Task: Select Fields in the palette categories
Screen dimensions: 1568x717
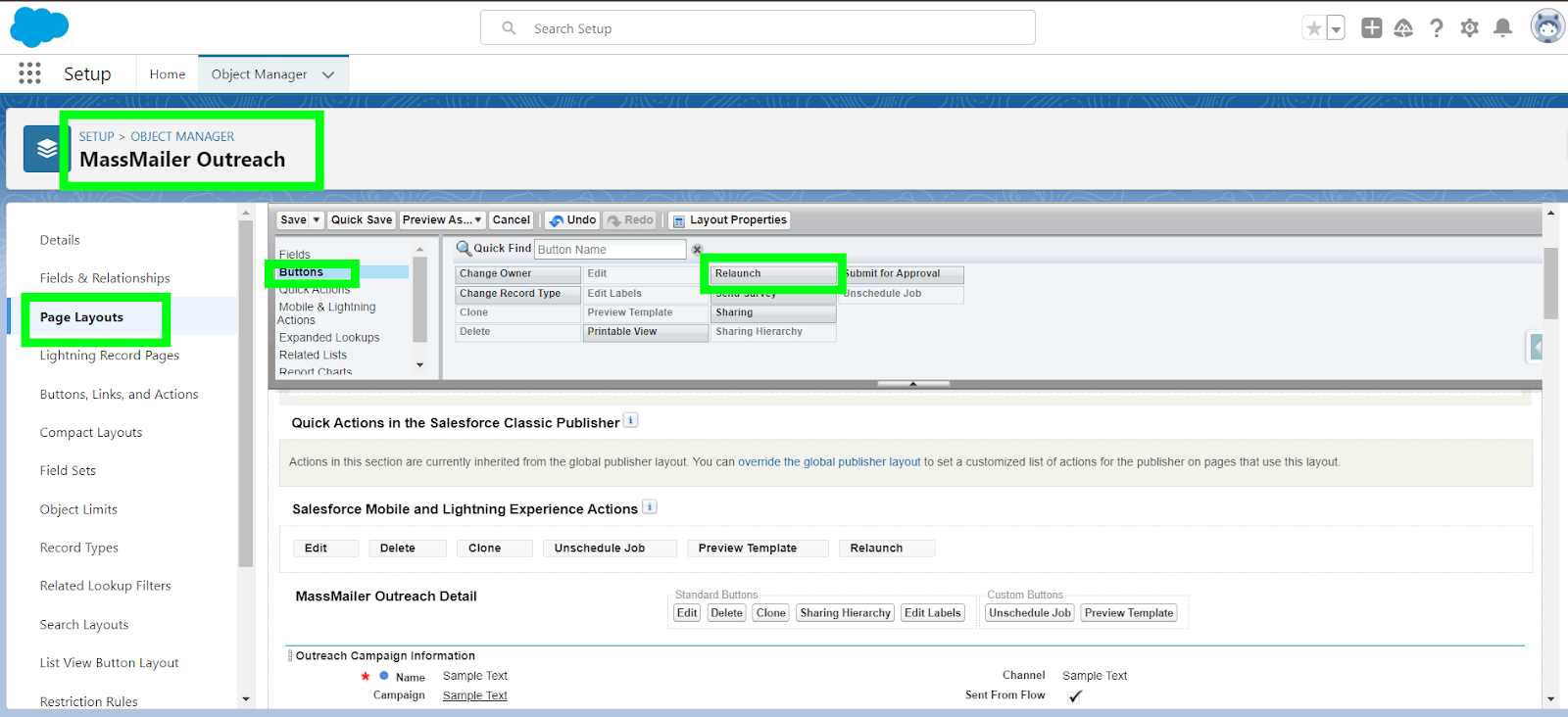Action: pyautogui.click(x=294, y=255)
